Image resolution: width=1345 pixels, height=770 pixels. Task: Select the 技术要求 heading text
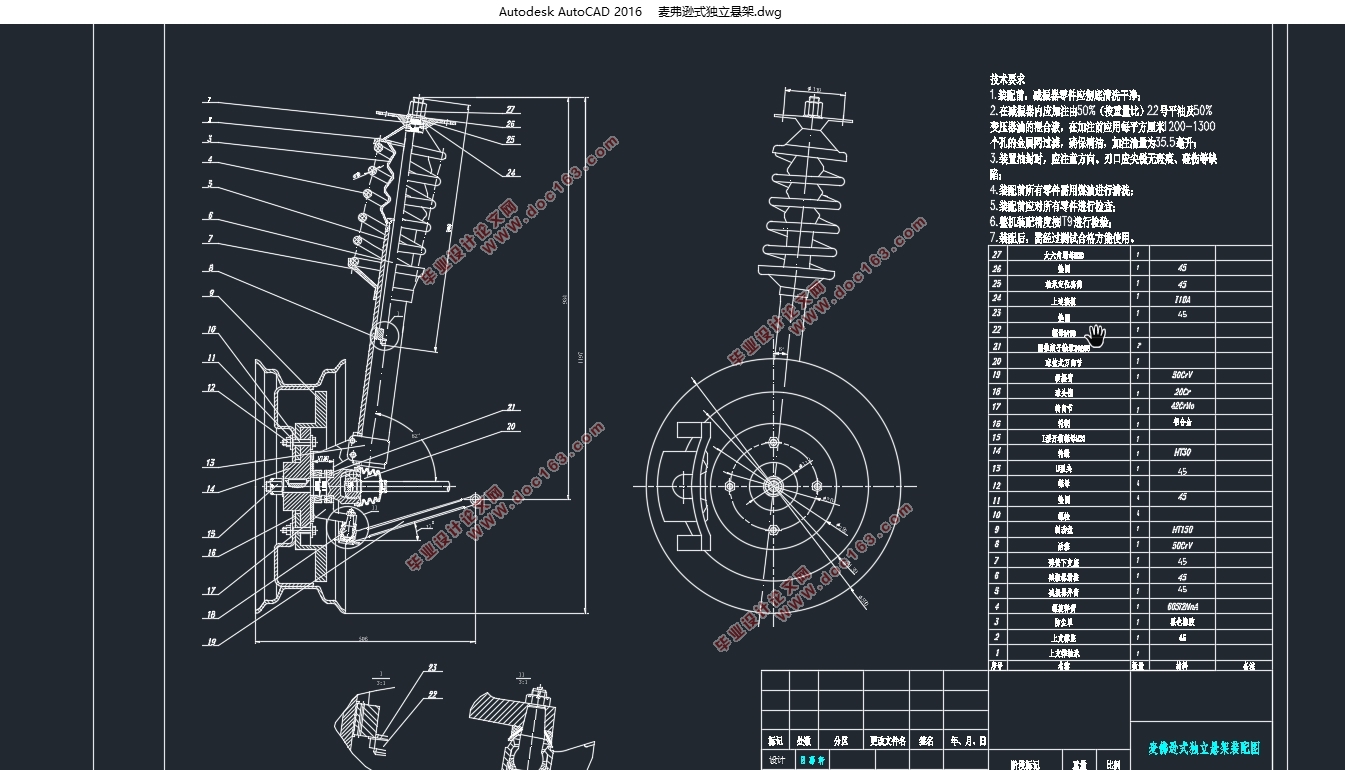(x=1008, y=78)
